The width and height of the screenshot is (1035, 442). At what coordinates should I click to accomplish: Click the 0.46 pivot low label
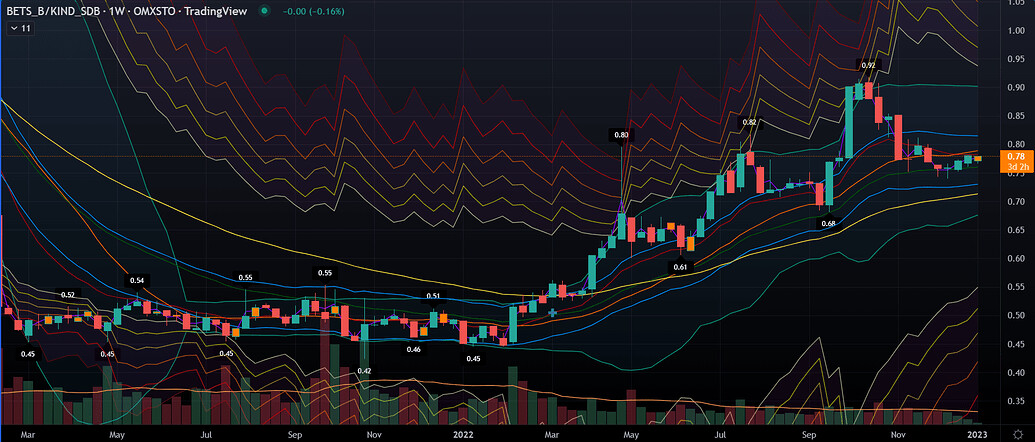click(x=413, y=349)
